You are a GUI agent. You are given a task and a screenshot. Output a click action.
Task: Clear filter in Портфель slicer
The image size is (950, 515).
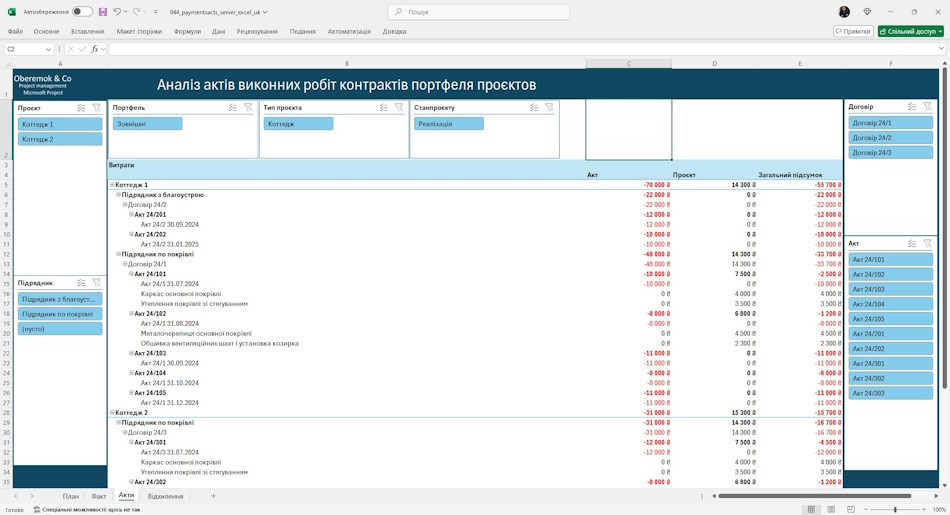[x=248, y=107]
